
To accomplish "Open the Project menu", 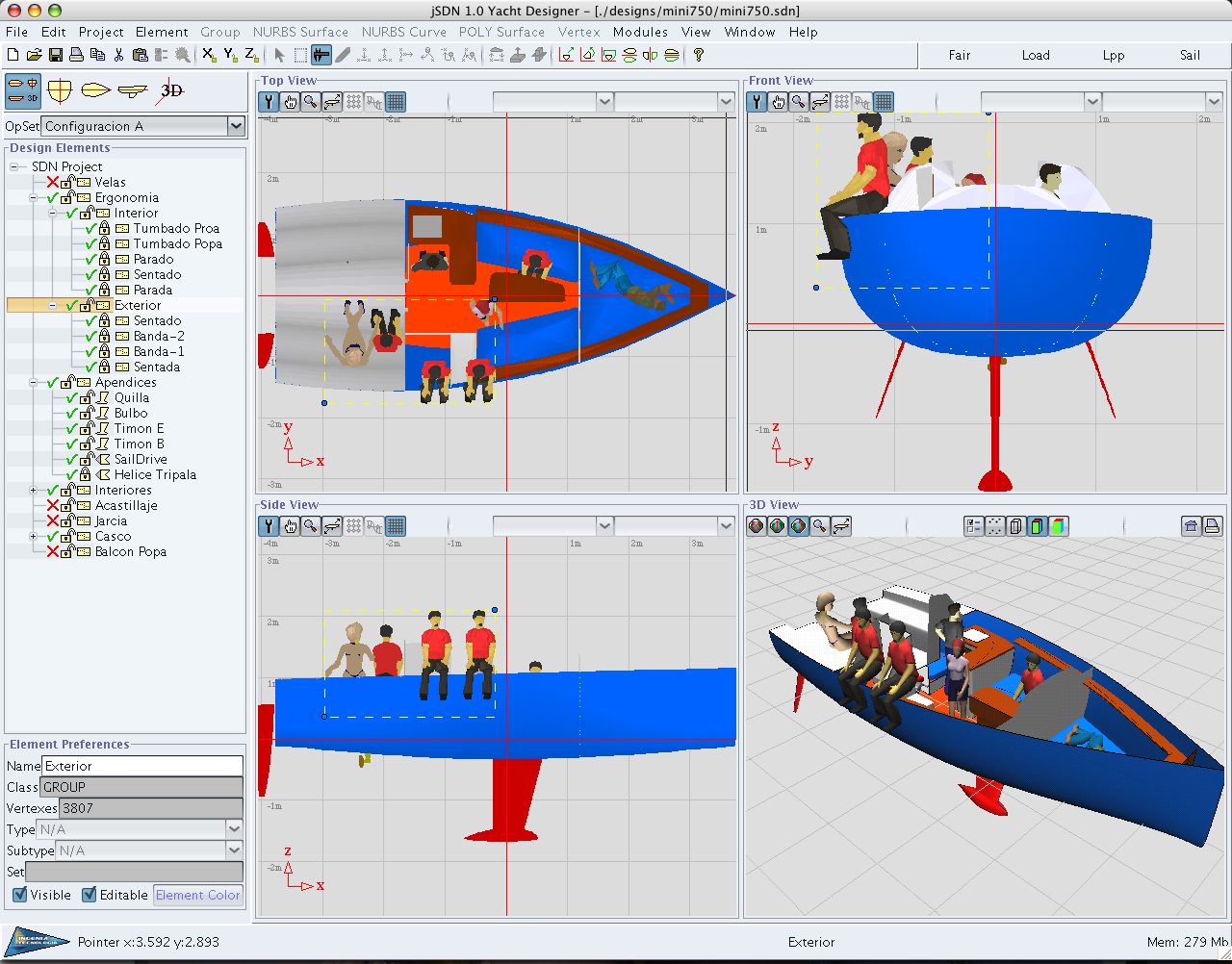I will click(x=101, y=32).
